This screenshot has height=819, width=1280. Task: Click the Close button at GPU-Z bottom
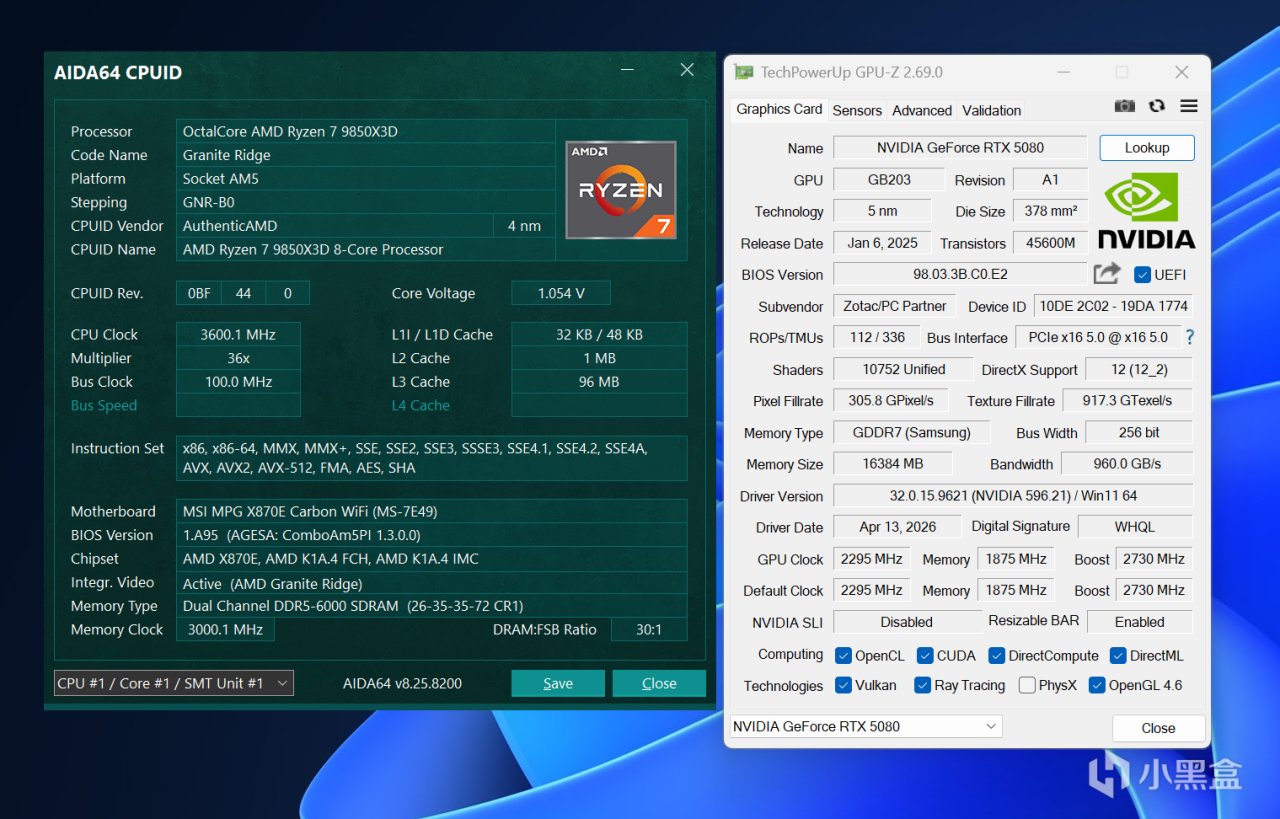[1158, 728]
